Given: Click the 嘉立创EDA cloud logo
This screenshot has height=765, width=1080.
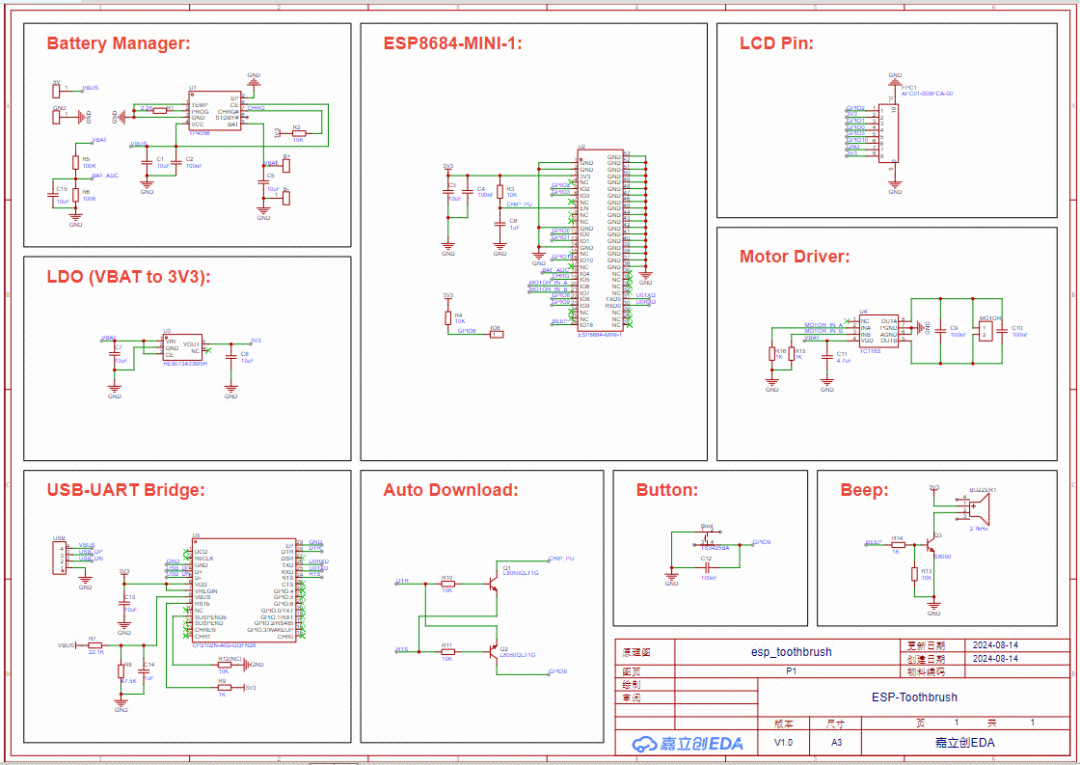Looking at the screenshot, I should (687, 743).
